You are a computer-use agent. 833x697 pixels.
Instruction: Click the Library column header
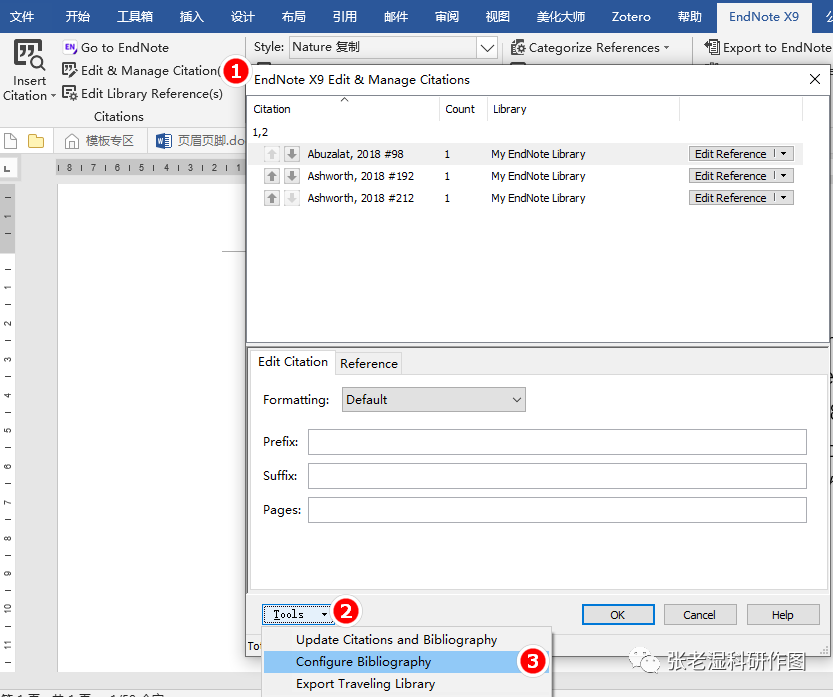coord(583,109)
